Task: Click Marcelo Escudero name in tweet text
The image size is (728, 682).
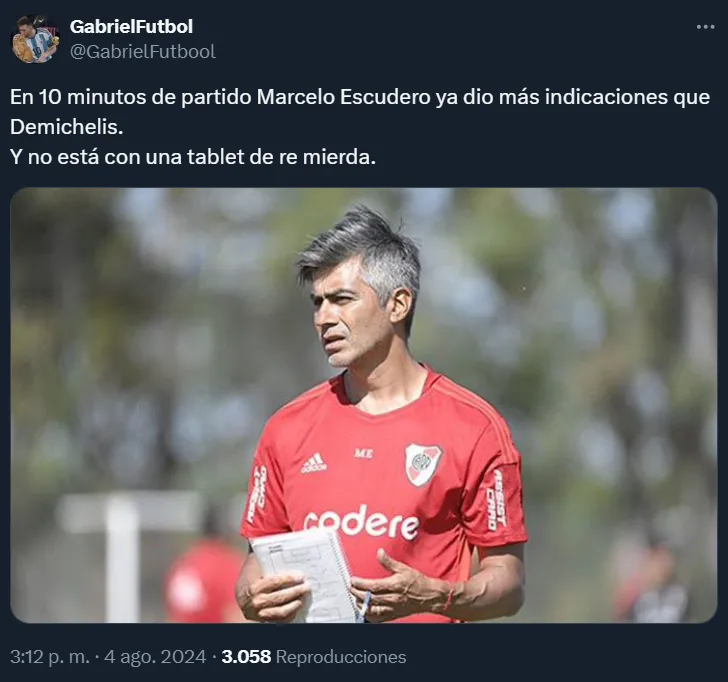Action: click(x=344, y=97)
